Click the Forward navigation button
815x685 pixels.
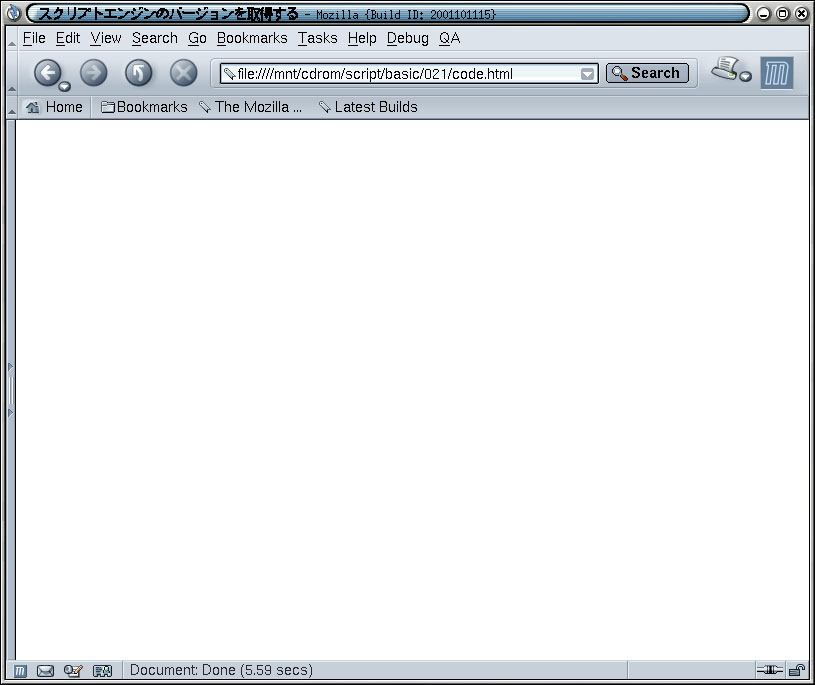[x=94, y=72]
